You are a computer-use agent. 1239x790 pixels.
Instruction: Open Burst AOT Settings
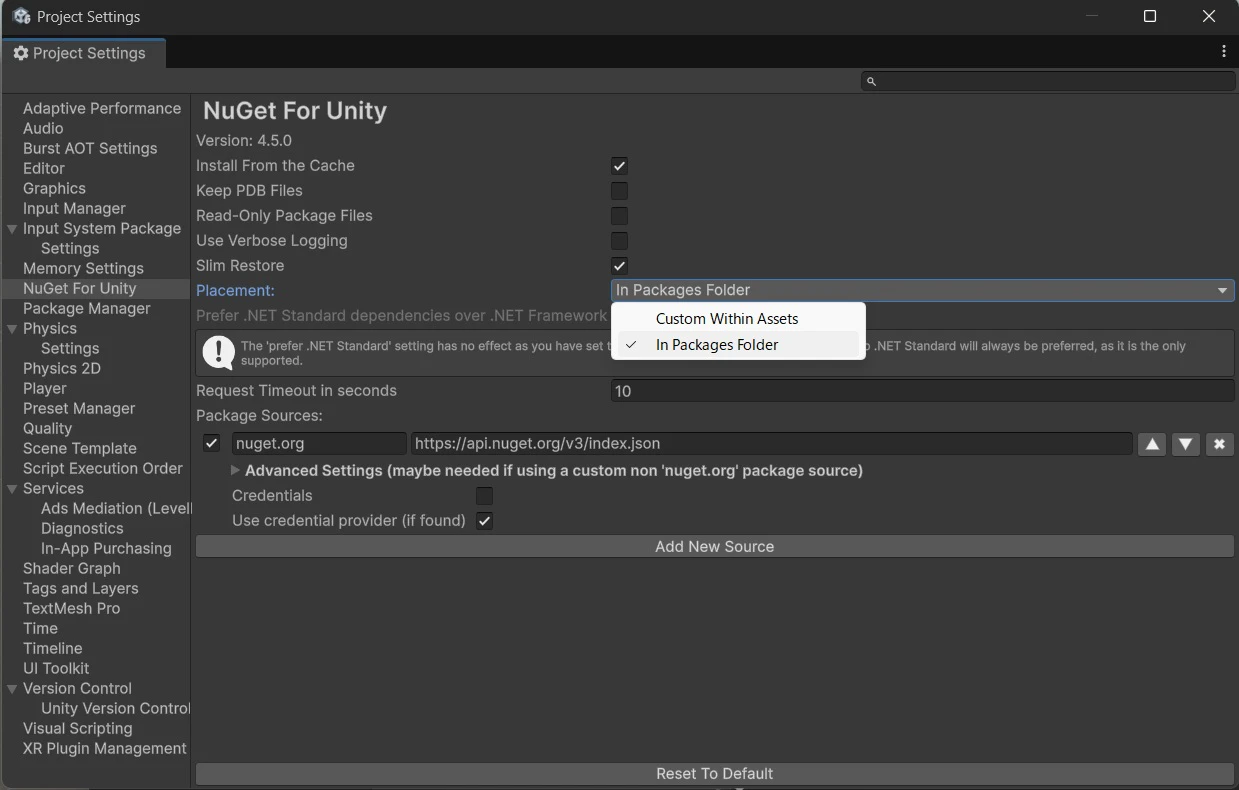pos(90,148)
